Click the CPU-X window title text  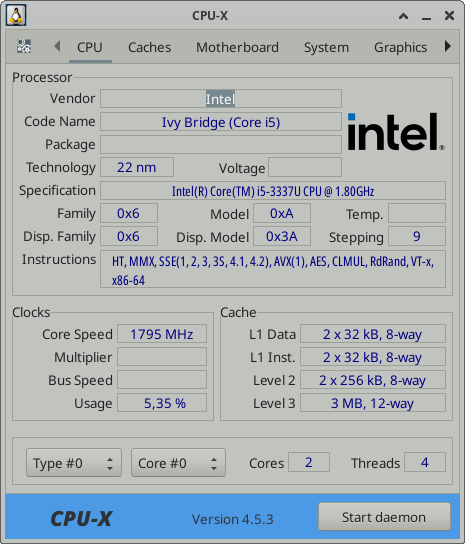click(210, 16)
